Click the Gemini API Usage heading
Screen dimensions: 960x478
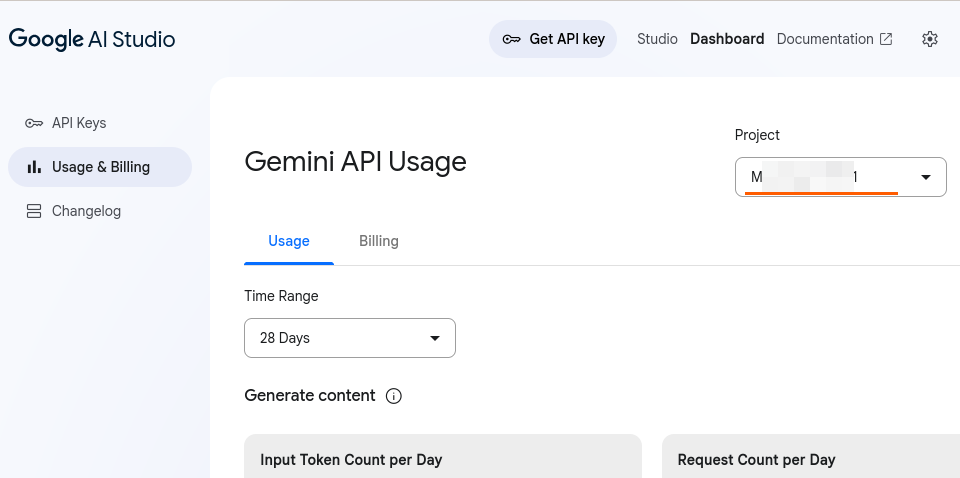(x=355, y=162)
